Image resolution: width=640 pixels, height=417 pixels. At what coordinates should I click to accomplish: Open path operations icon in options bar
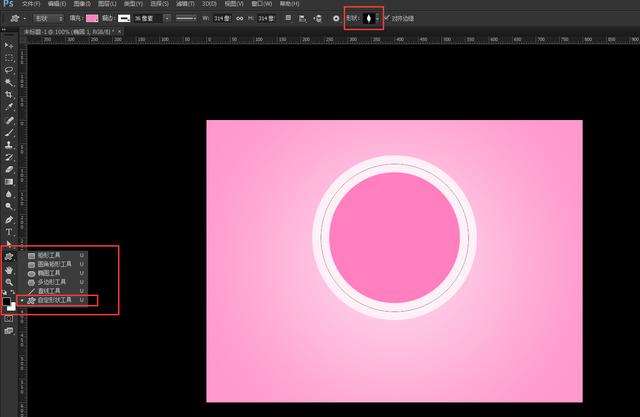click(288, 18)
